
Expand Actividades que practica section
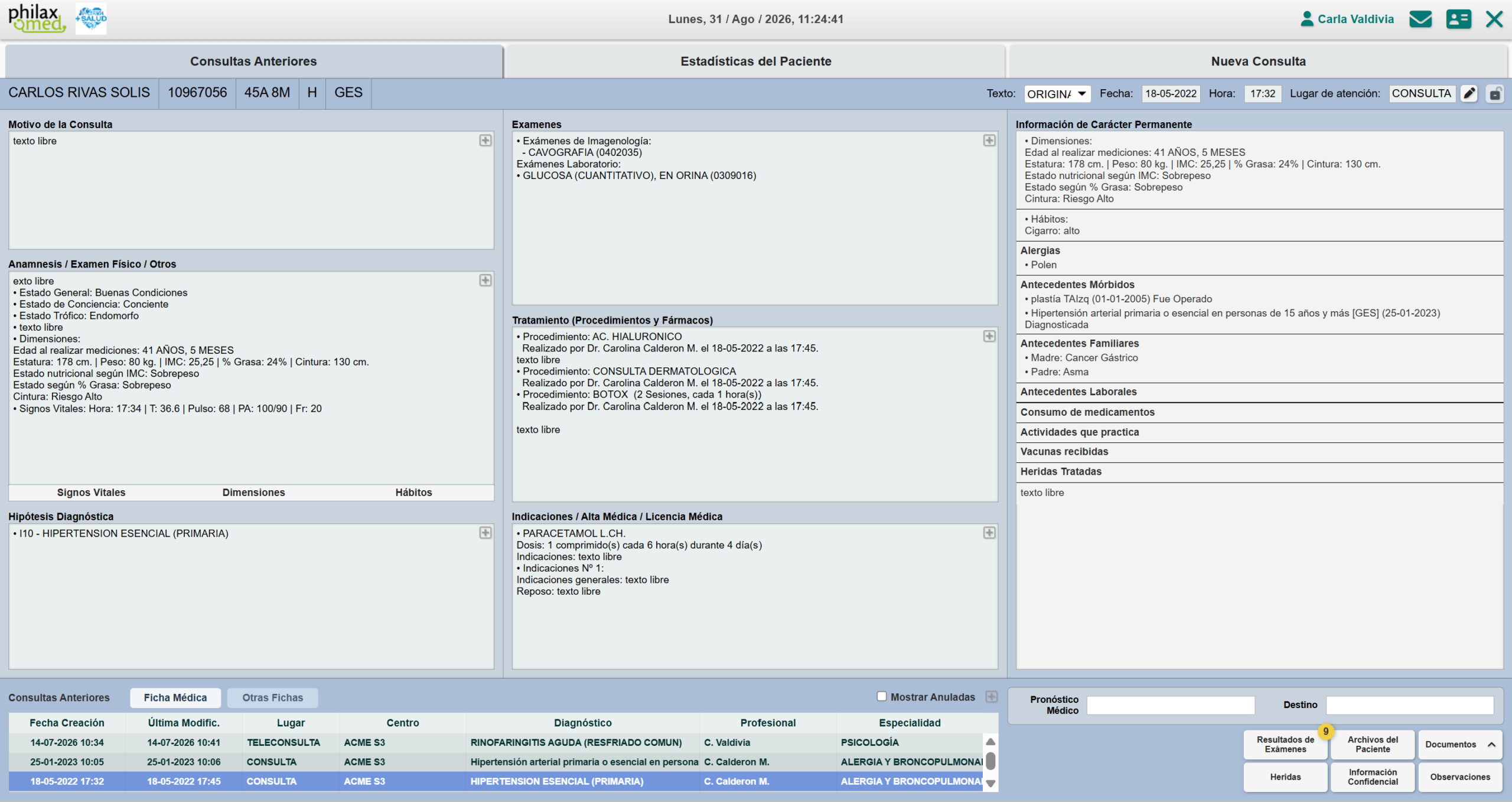(x=1259, y=432)
